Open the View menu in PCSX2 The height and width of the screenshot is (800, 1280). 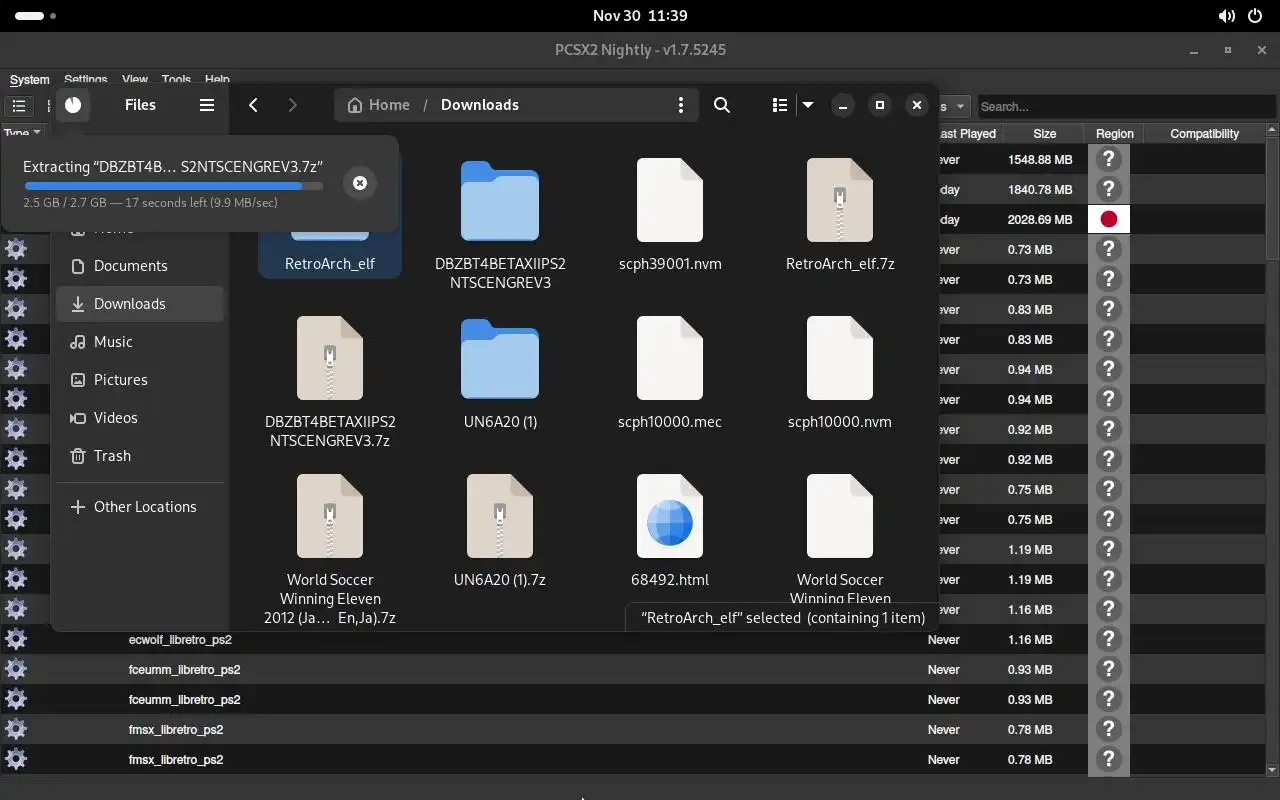point(135,79)
